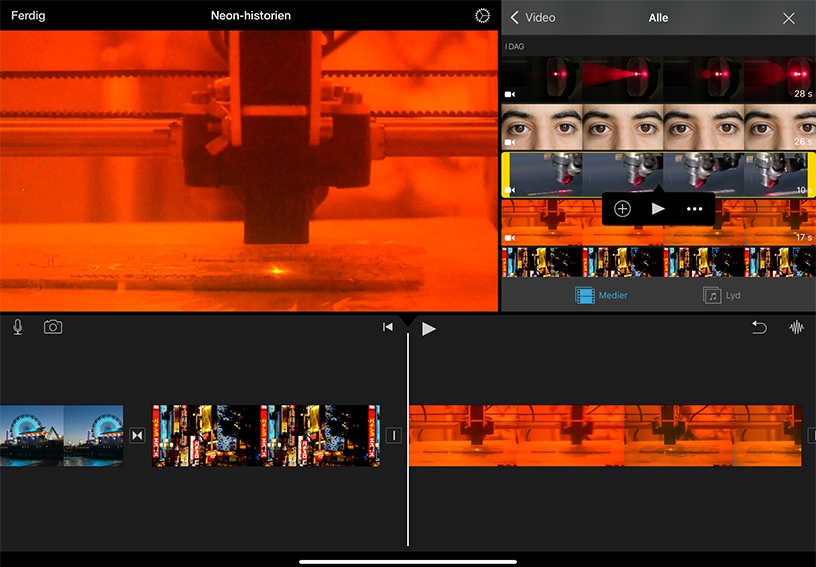Switch to the Medier tab

point(601,295)
